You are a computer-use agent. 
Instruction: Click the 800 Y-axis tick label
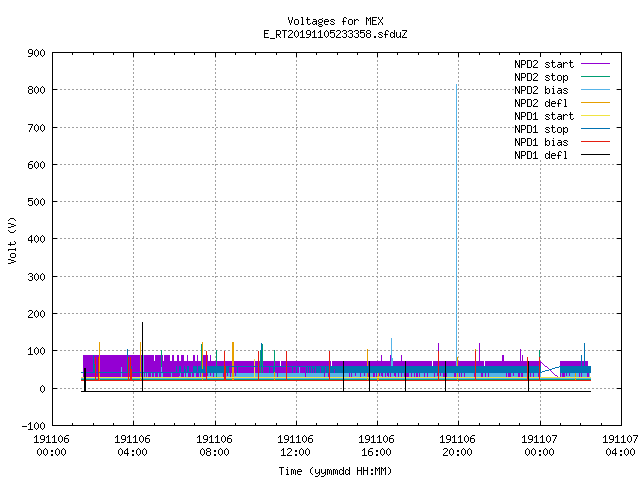click(36, 90)
